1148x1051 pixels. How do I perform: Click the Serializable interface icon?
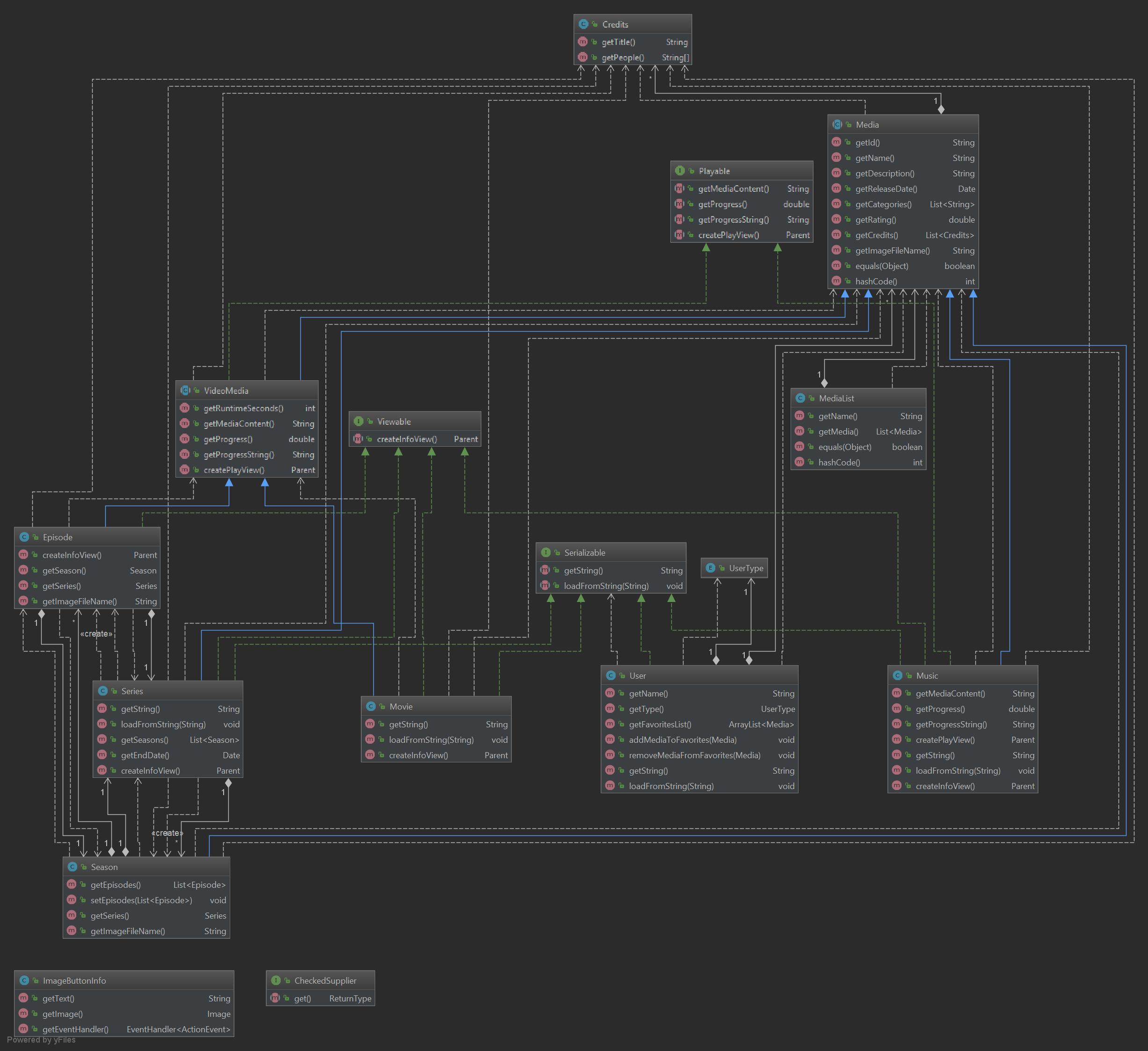point(545,551)
